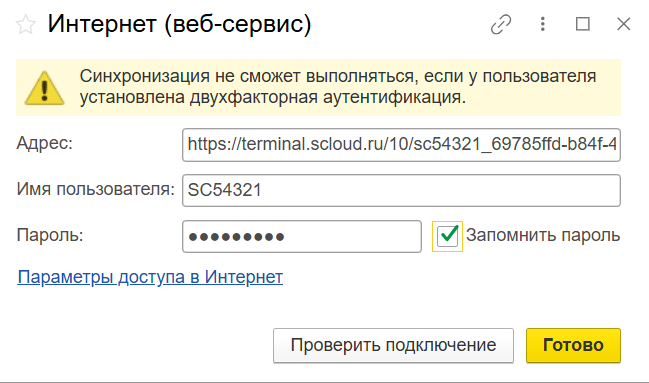Screen dimensions: 649x383
Task: Click the Запомнить пароль label text
Action: coord(543,235)
